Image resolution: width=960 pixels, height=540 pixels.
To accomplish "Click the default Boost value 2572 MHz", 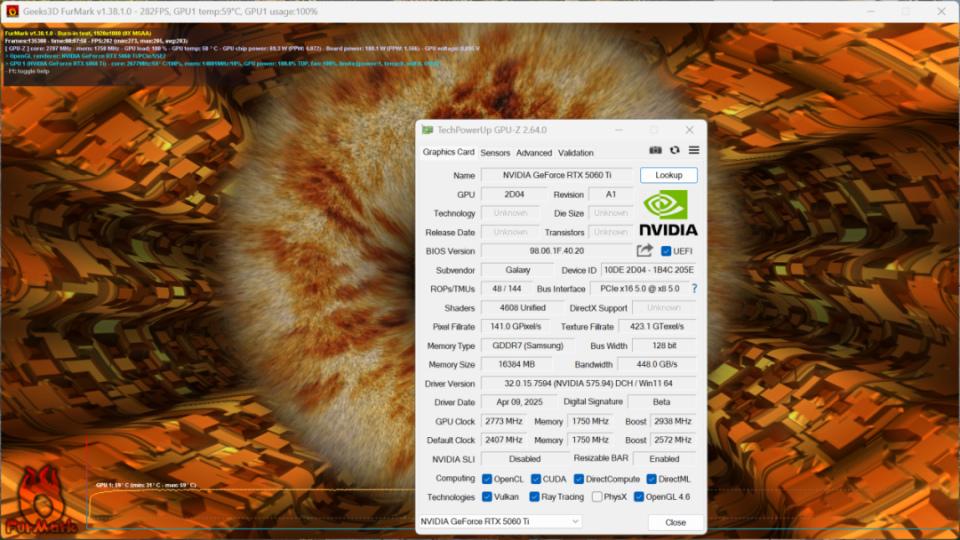I will coord(672,440).
